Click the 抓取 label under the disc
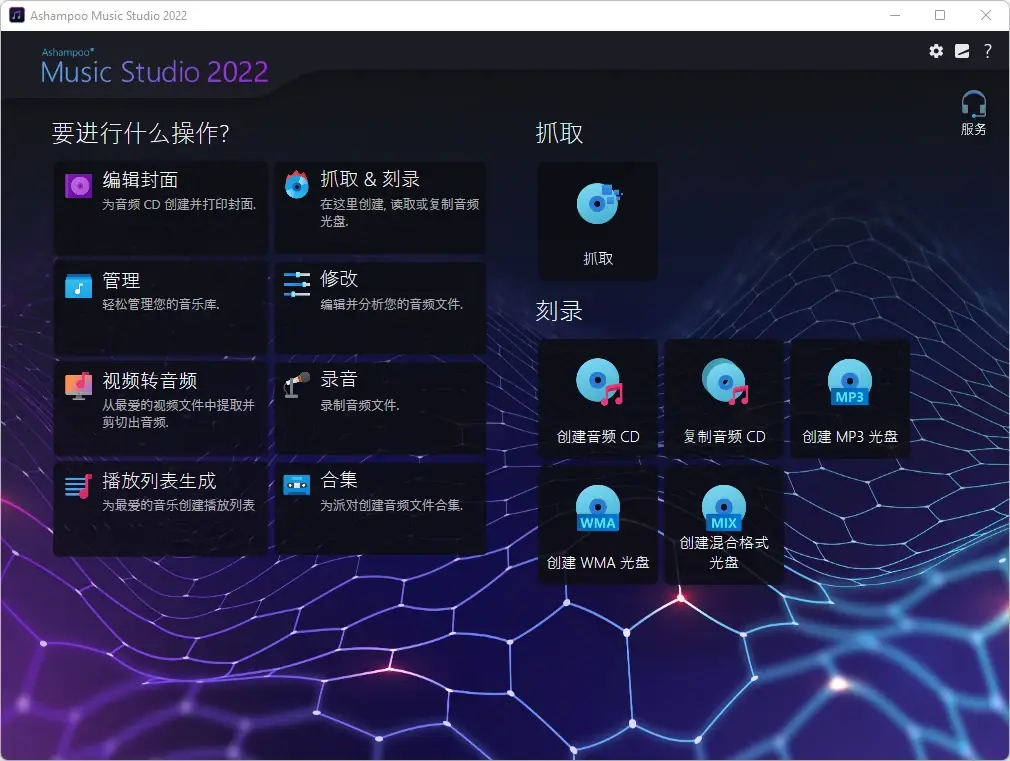Viewport: 1010px width, 761px height. pyautogui.click(x=598, y=258)
